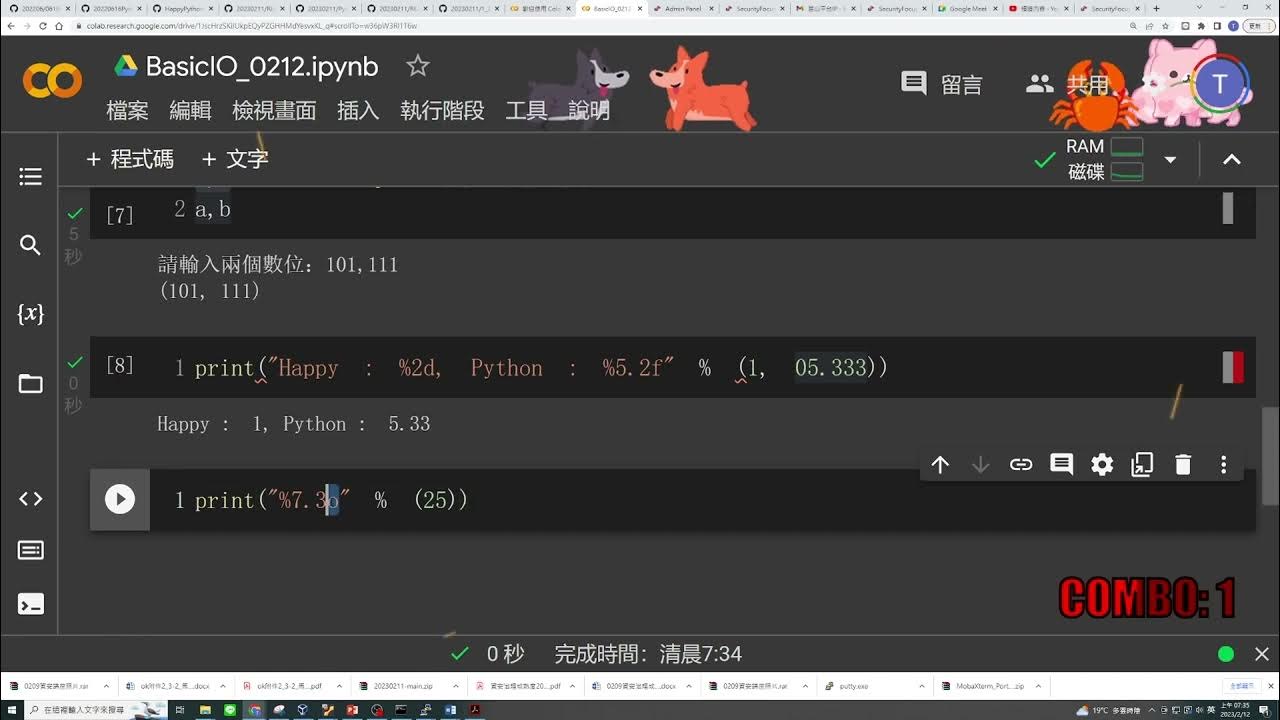Viewport: 1280px width, 720px height.
Task: Click the green check connection status
Action: 1044,160
